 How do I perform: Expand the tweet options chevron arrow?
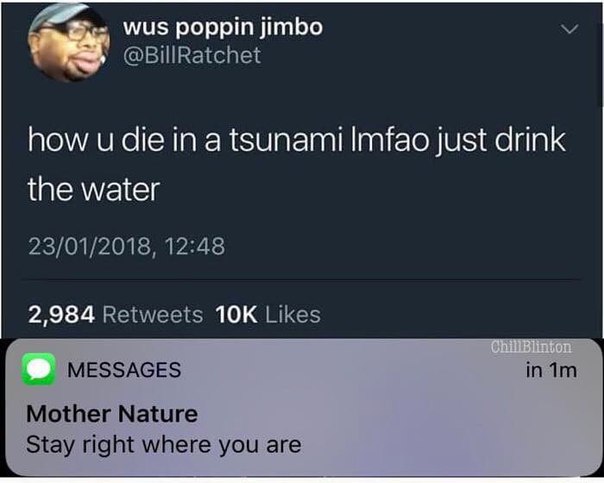pyautogui.click(x=569, y=29)
